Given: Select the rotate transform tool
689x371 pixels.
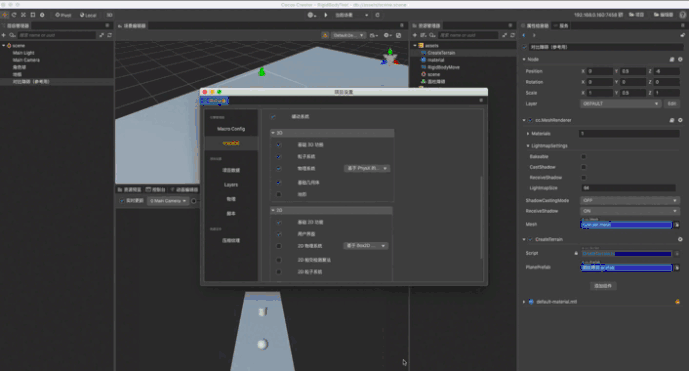Looking at the screenshot, I should (x=14, y=15).
